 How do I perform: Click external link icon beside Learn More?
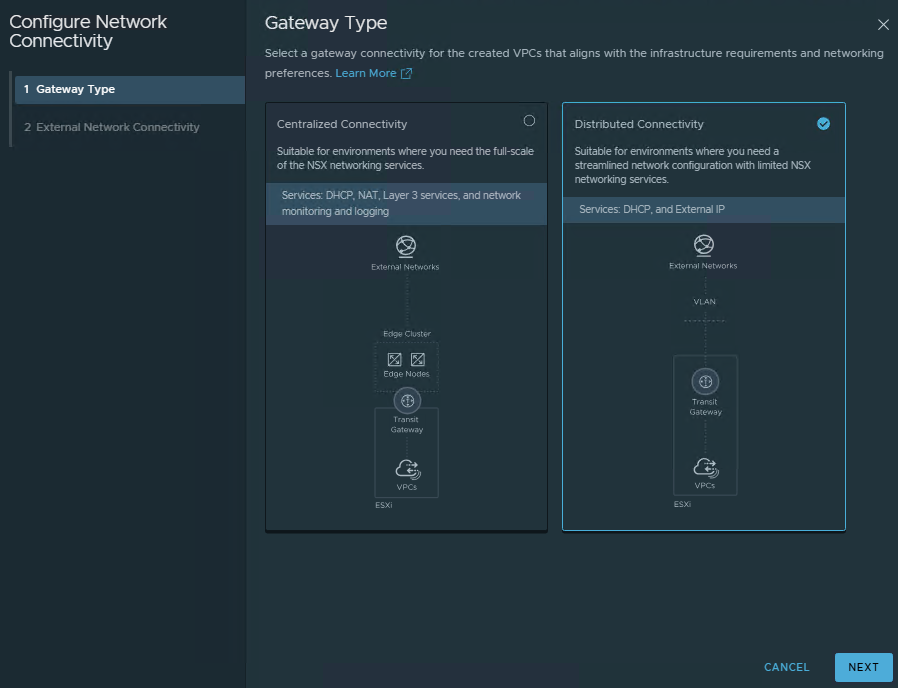pos(406,74)
